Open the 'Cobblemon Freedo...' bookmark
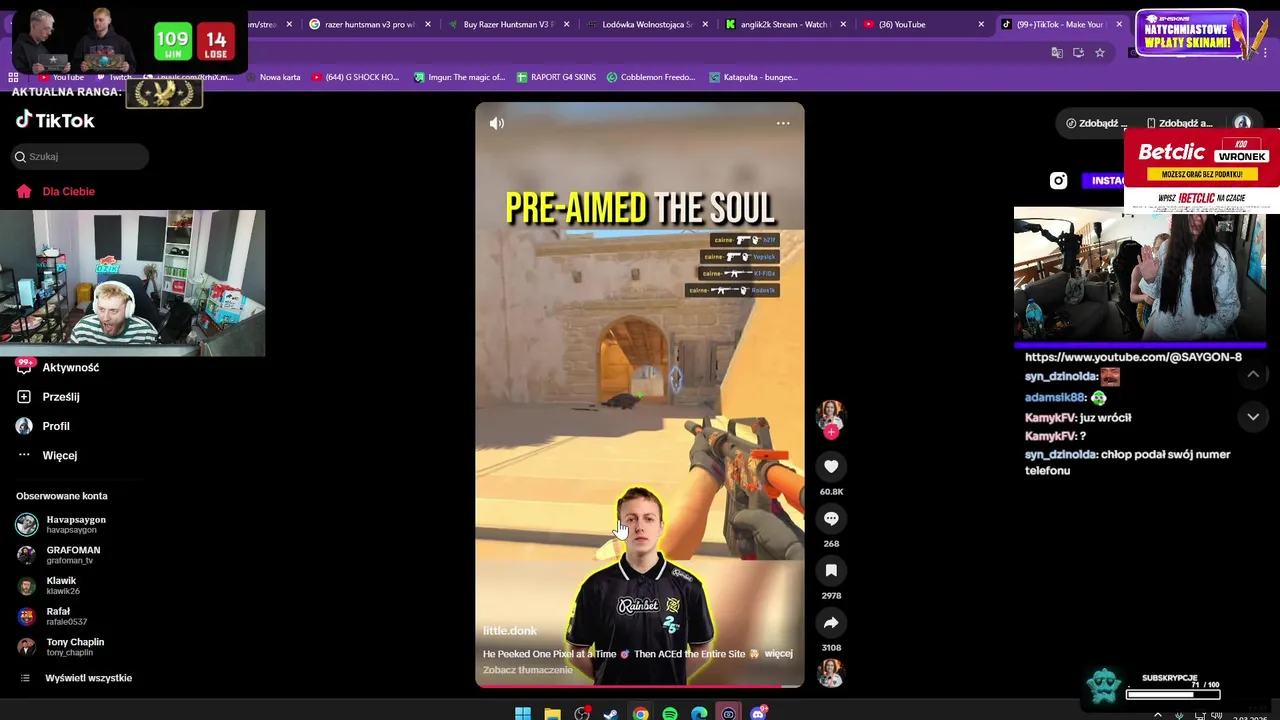Viewport: 1280px width, 720px height. [650, 77]
